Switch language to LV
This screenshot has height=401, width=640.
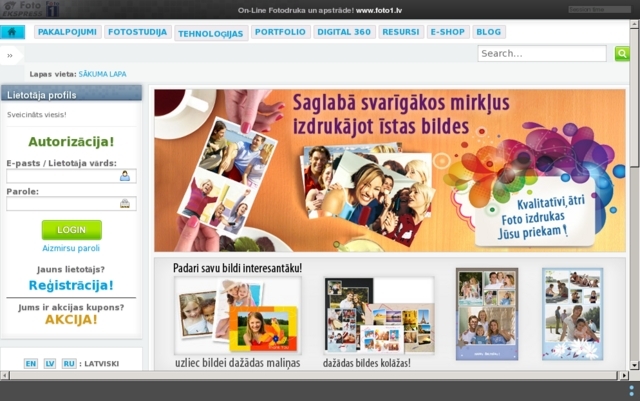click(50, 363)
